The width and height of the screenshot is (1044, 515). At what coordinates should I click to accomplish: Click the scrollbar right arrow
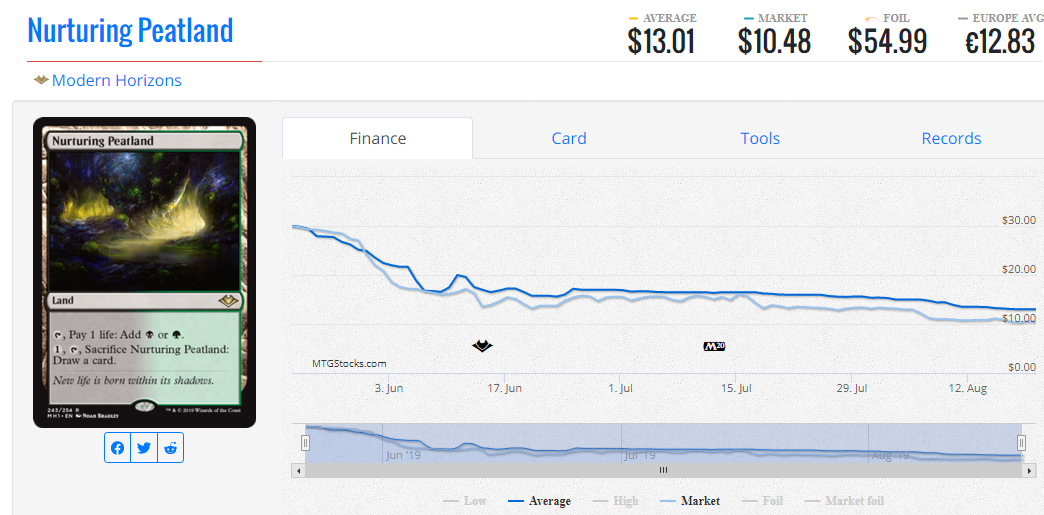(1029, 470)
